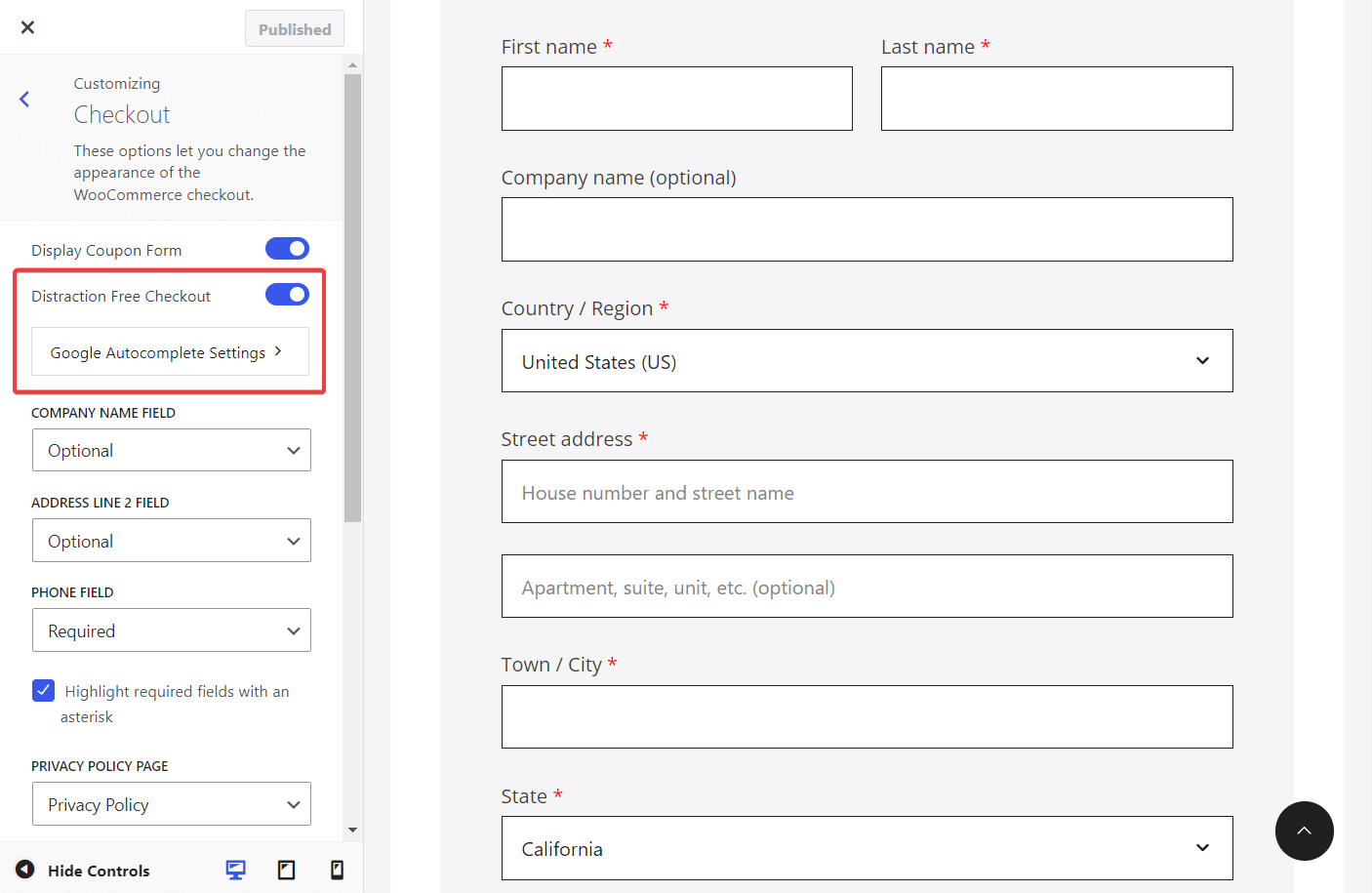Click the Town / City input field
The width and height of the screenshot is (1372, 893).
[868, 717]
